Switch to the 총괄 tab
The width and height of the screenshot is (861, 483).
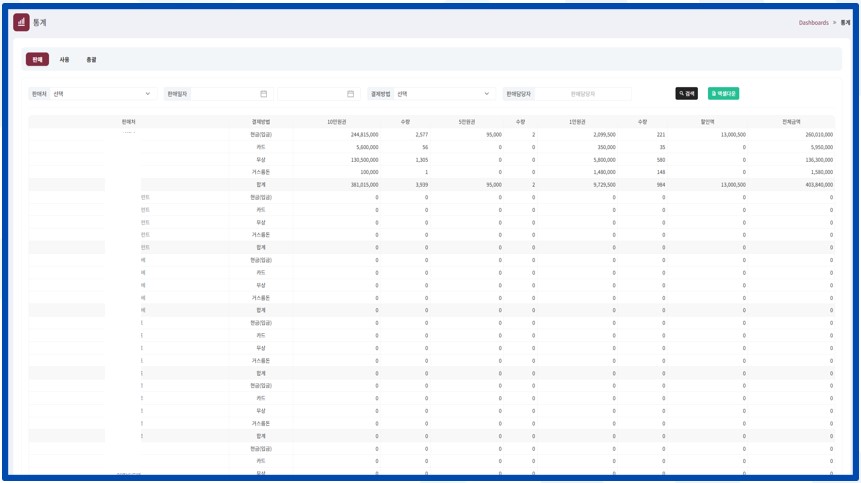(x=91, y=60)
